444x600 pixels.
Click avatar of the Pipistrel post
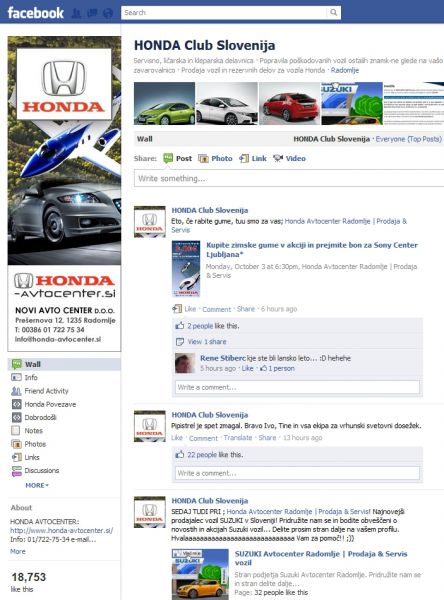pos(150,426)
